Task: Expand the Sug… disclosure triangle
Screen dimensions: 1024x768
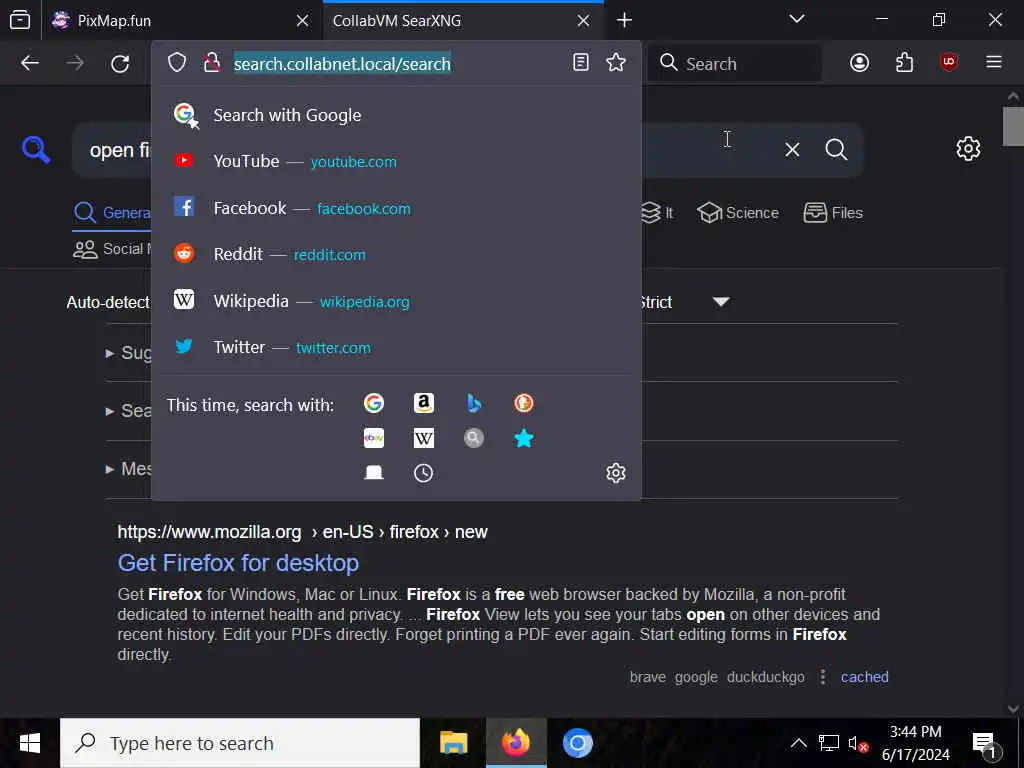Action: (x=110, y=353)
